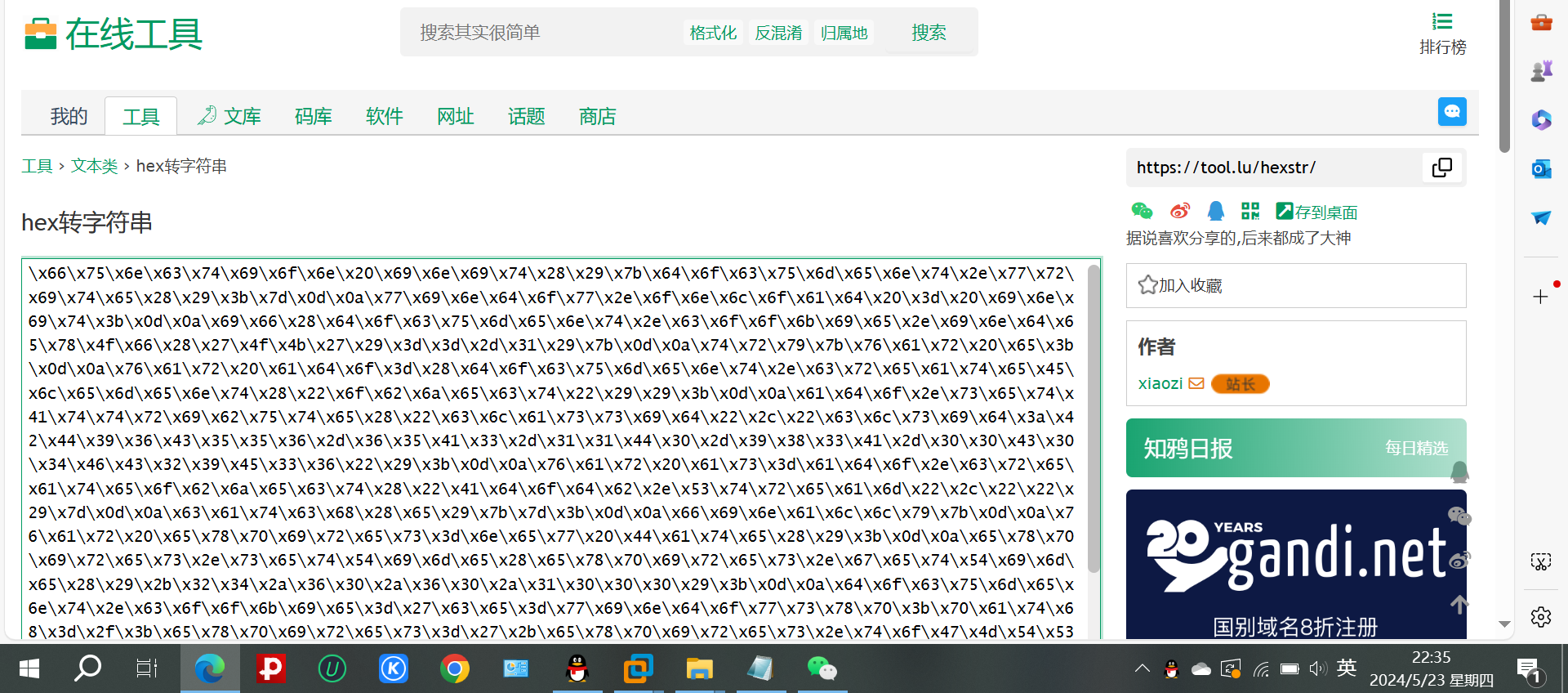This screenshot has height=693, width=1568.
Task: Open Chrome from the taskbar
Action: click(x=455, y=668)
